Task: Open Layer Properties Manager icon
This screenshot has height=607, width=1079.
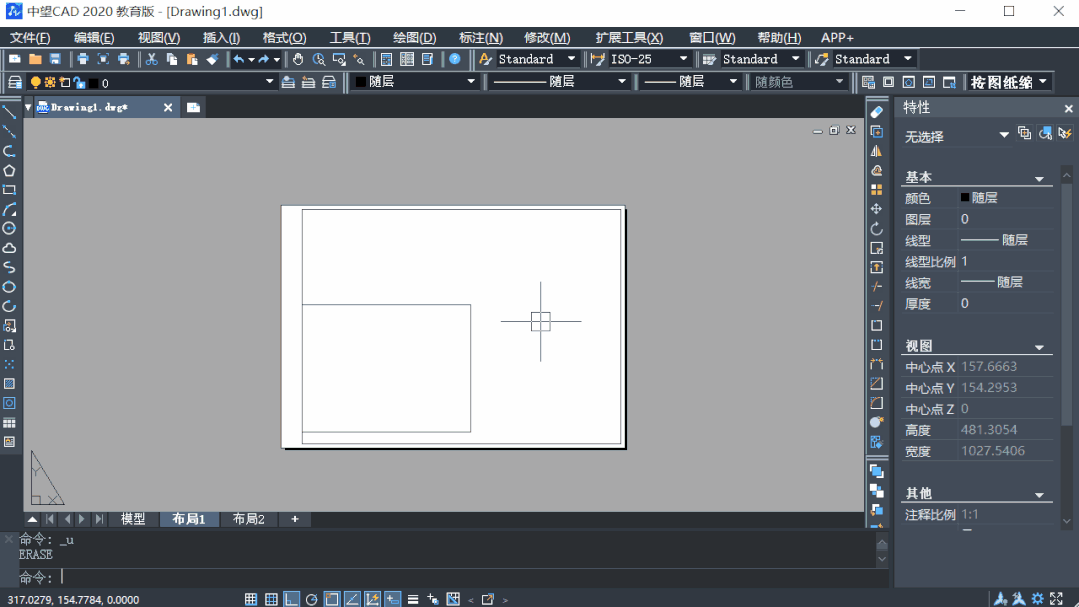Action: (14, 83)
